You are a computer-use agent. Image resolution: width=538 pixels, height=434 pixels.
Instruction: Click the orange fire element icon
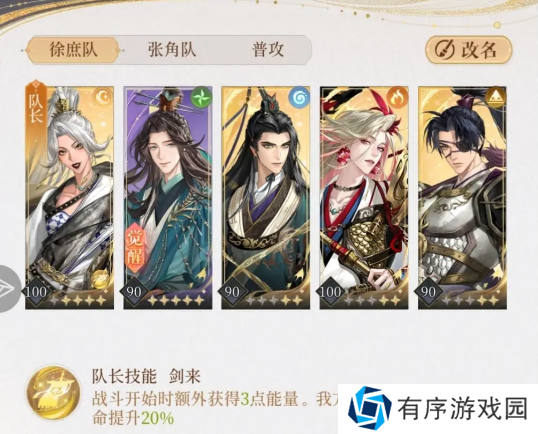coord(398,97)
